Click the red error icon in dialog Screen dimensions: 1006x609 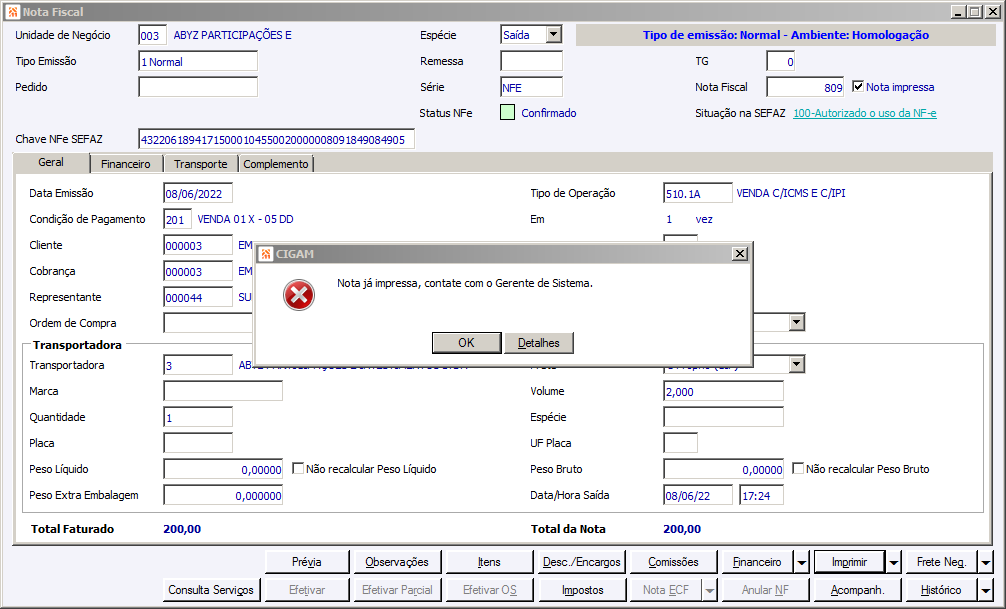299,295
